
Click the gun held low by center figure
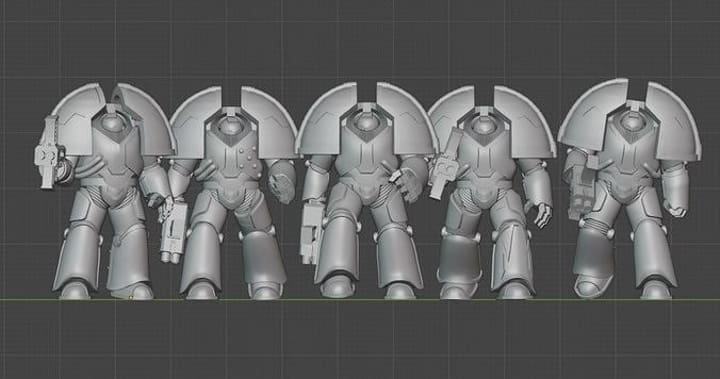coord(312,233)
